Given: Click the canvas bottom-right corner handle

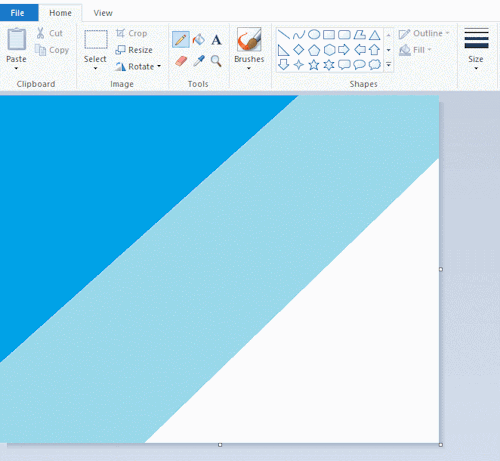Looking at the screenshot, I should (441, 445).
